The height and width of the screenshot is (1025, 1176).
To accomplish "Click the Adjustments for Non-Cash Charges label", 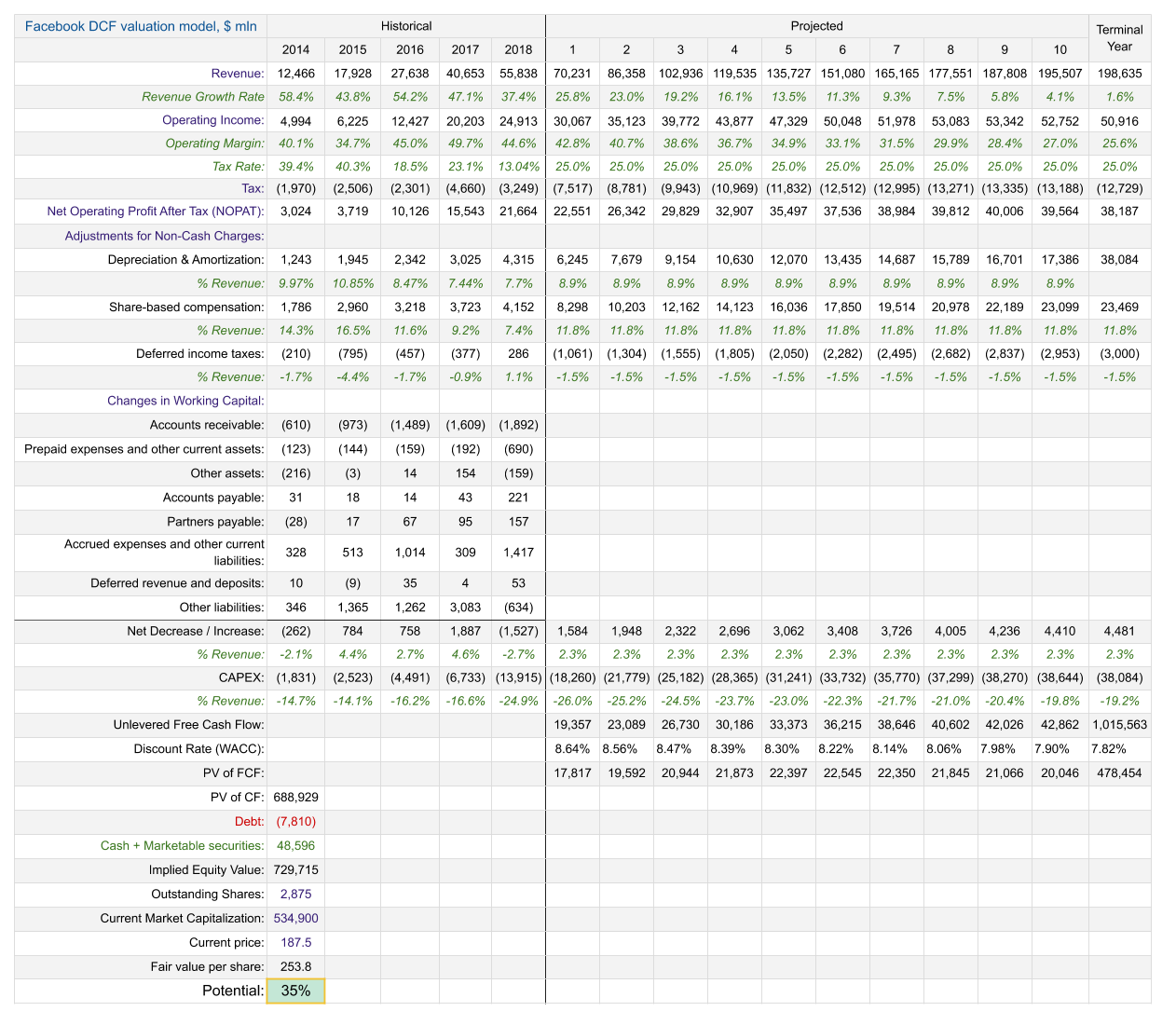I will tap(165, 236).
